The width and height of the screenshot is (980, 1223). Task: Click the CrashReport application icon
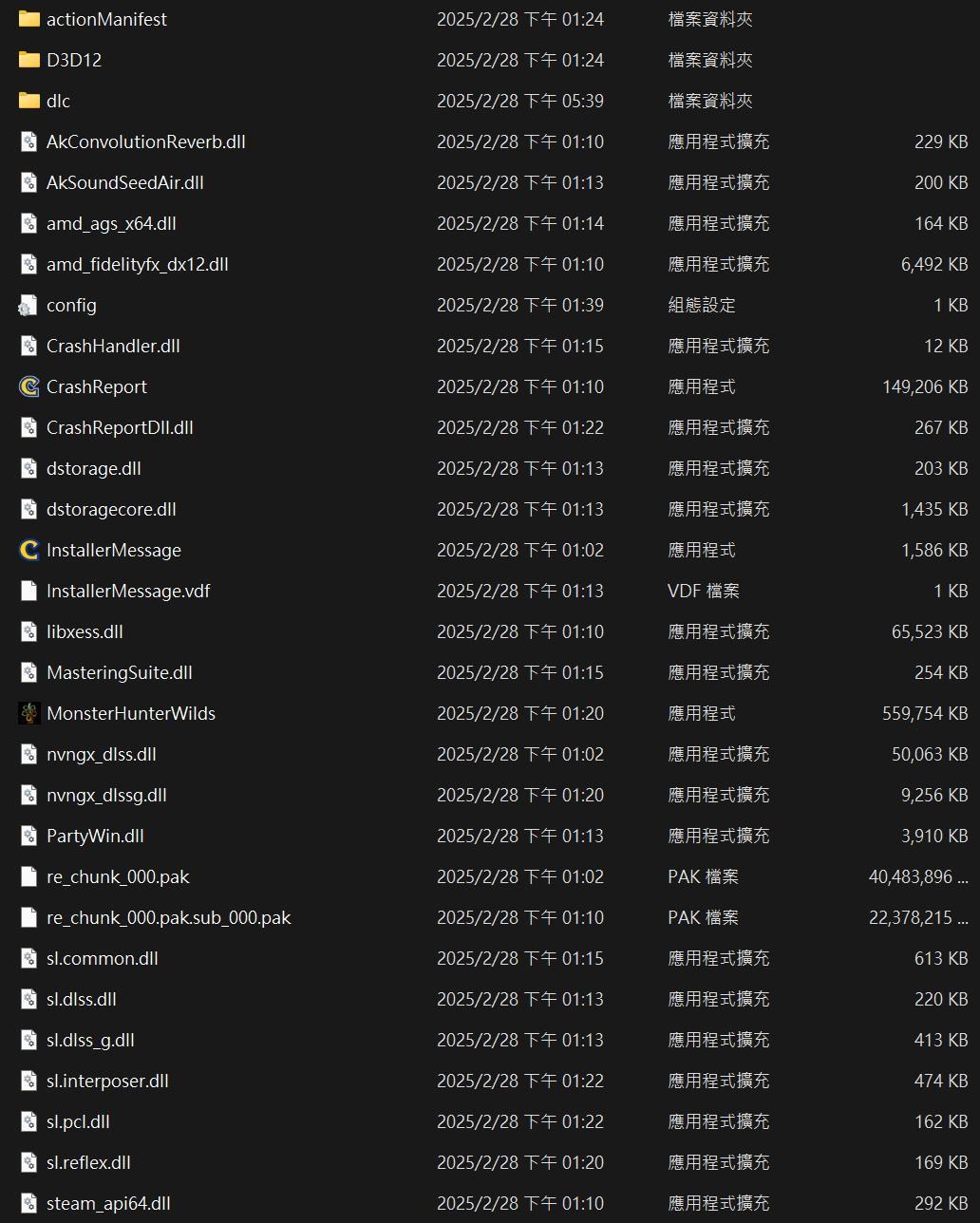coord(28,386)
